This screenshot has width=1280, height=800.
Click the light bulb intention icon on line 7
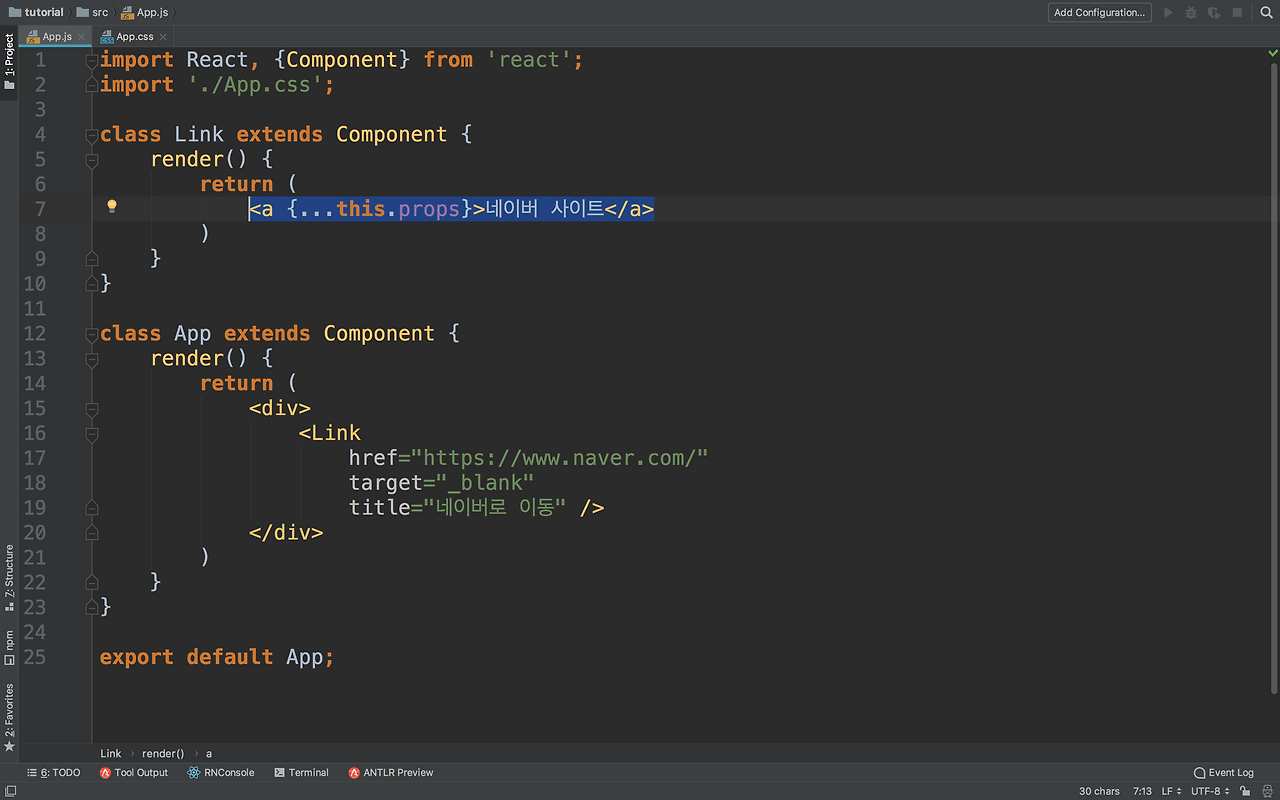(112, 207)
